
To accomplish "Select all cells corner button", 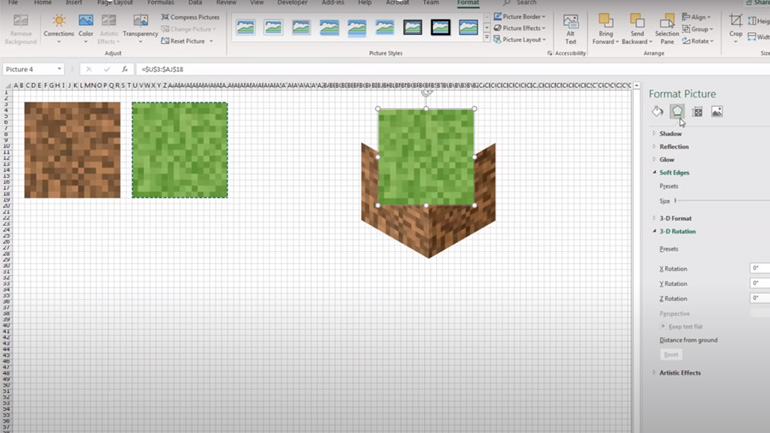I will [x=6, y=85].
